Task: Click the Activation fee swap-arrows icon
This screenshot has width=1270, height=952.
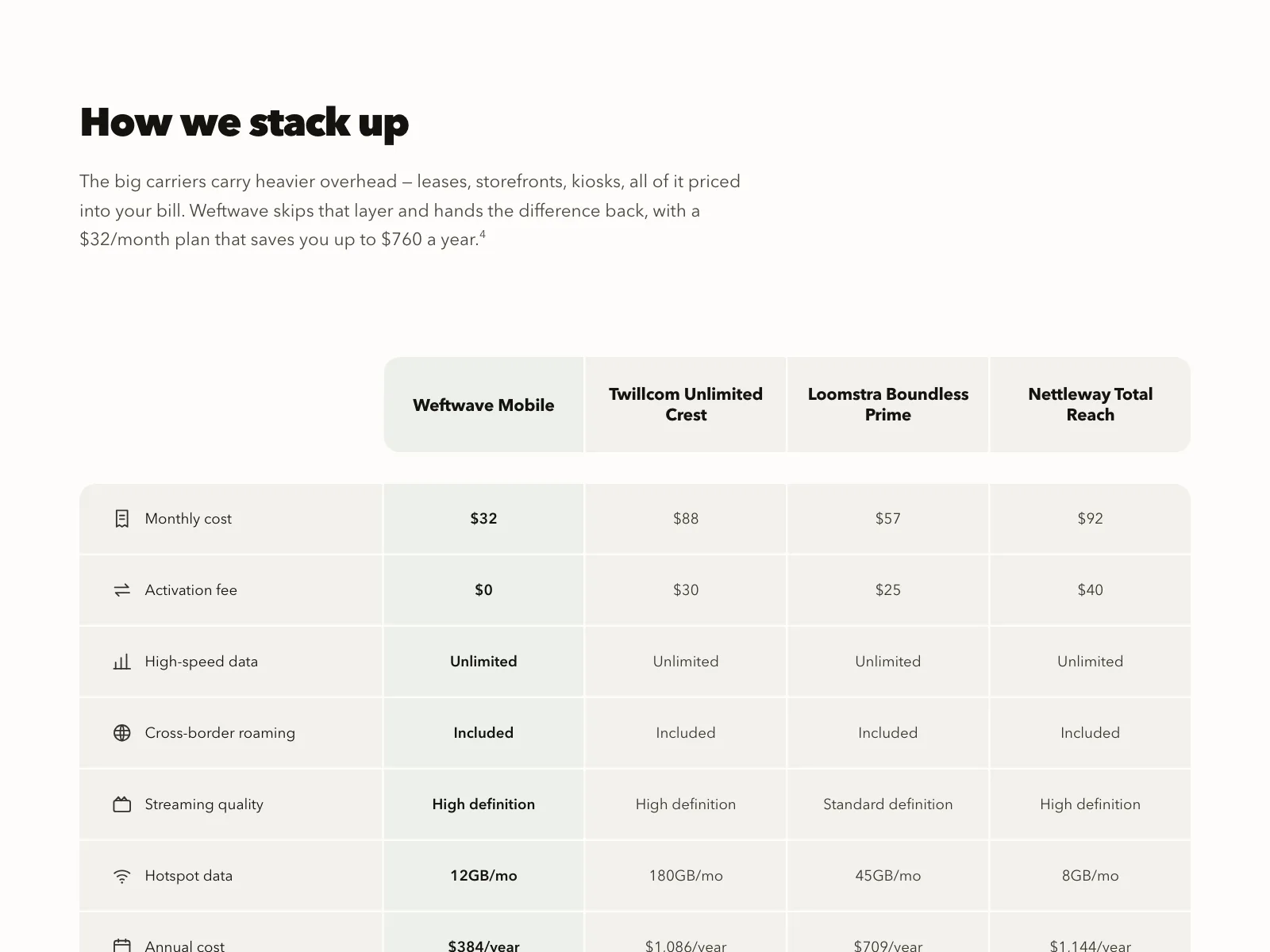Action: tap(121, 590)
